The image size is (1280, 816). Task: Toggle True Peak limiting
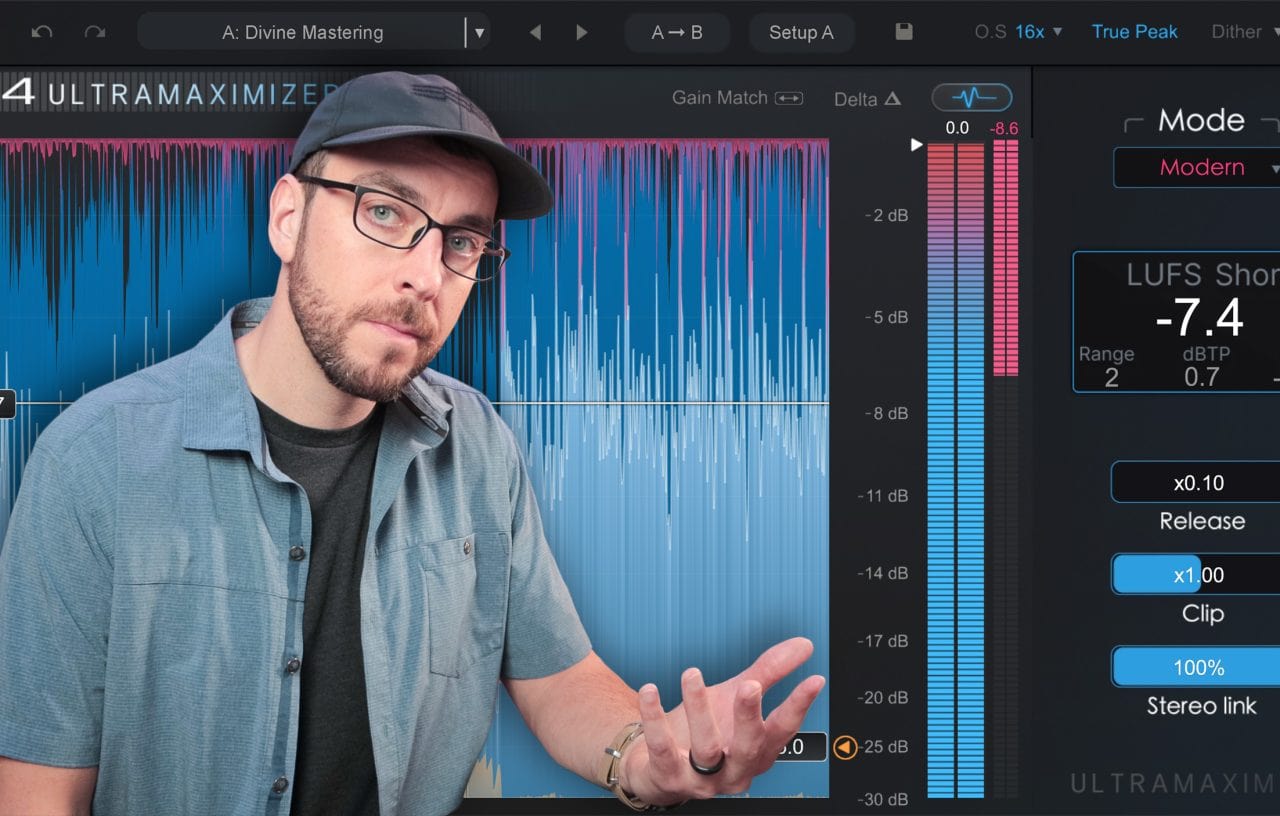pyautogui.click(x=1134, y=32)
